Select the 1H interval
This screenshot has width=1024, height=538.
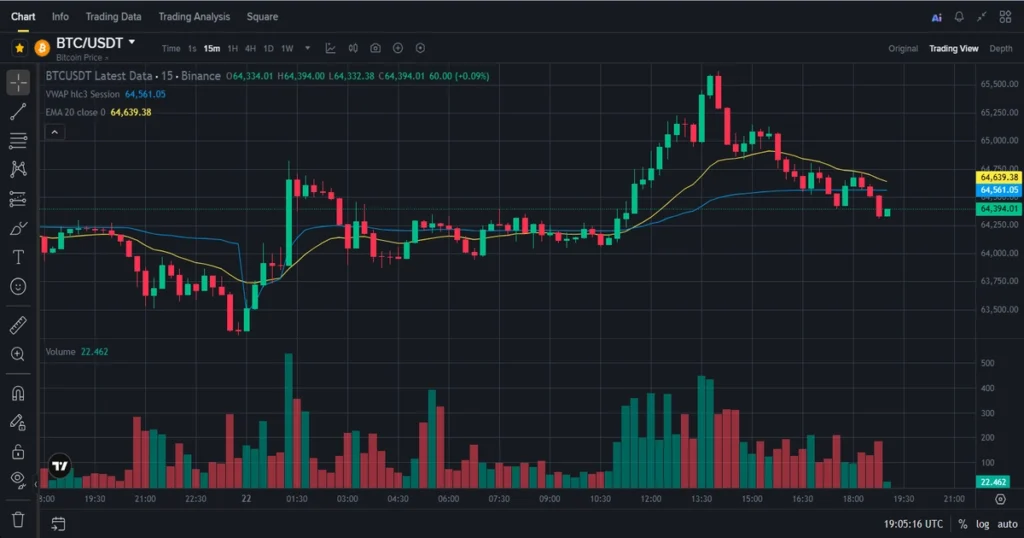click(x=232, y=48)
